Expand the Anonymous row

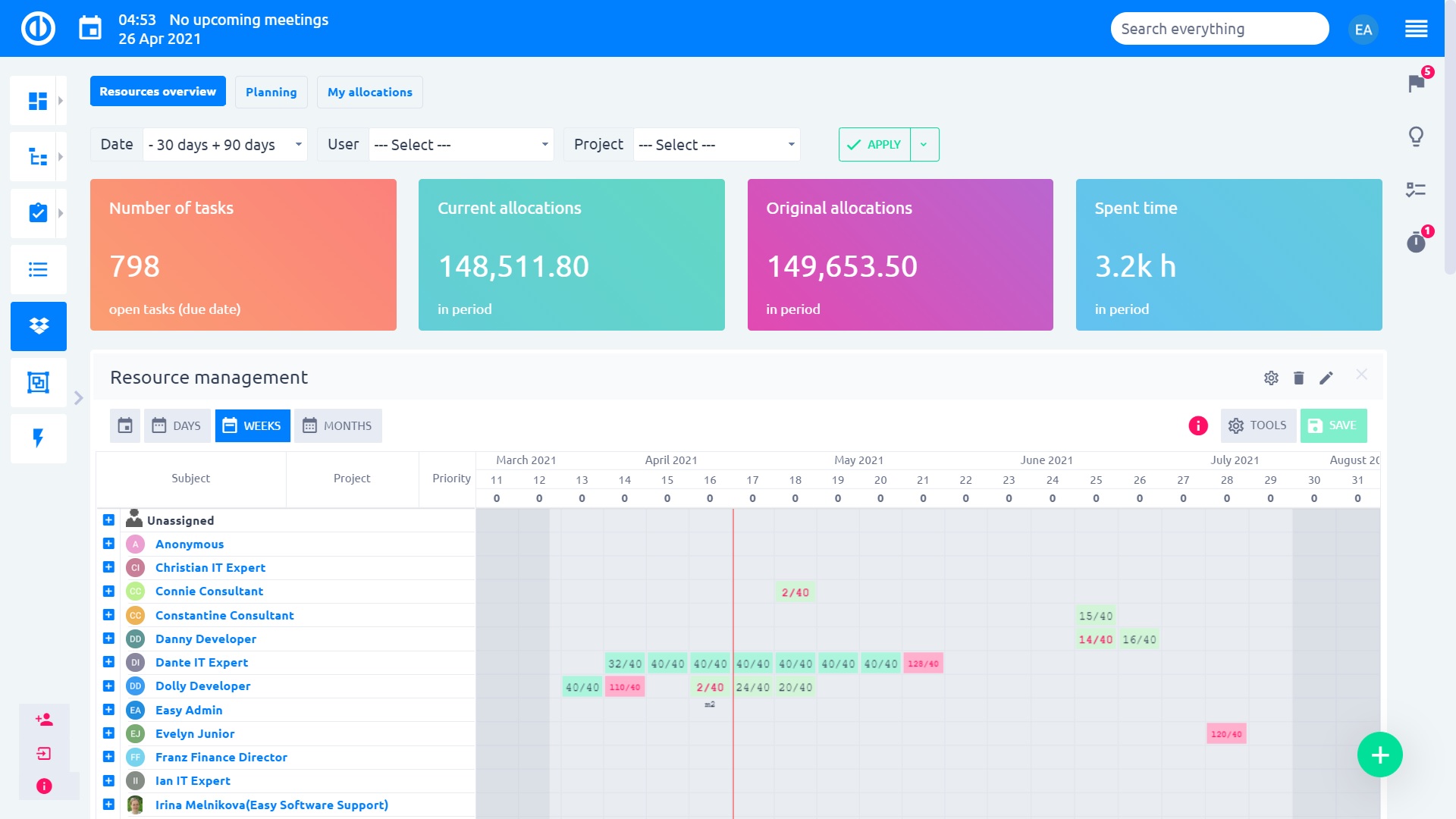108,544
